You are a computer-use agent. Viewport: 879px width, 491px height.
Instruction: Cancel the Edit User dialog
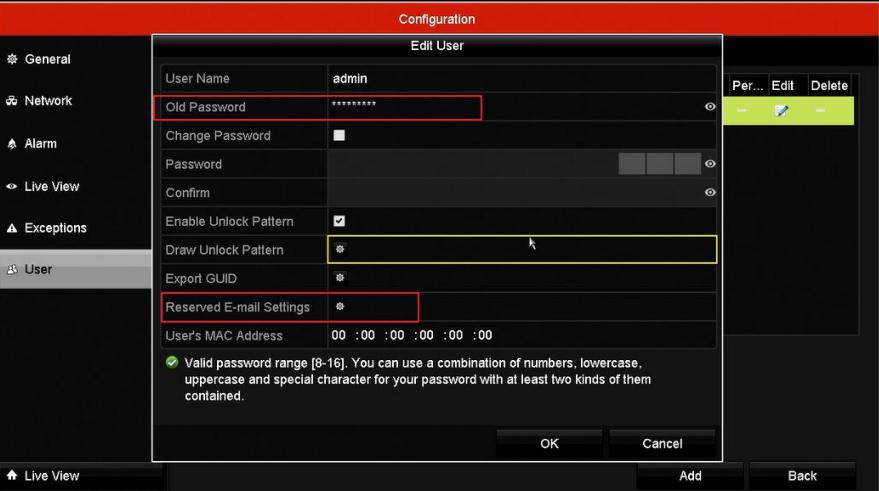click(662, 443)
